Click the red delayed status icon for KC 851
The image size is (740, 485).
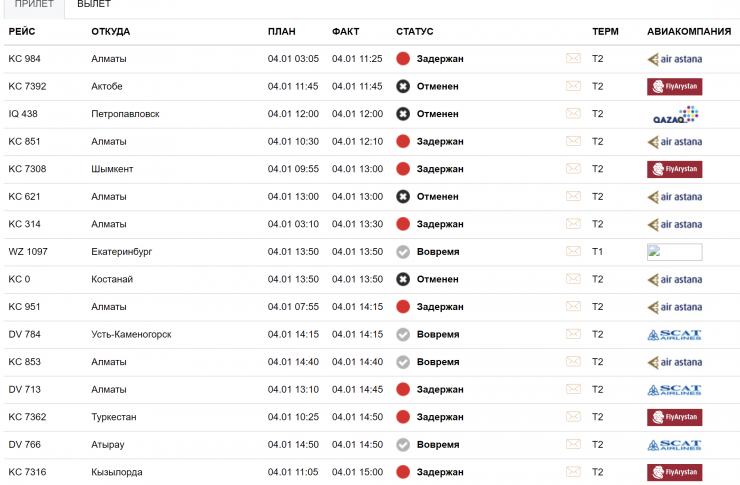point(403,141)
